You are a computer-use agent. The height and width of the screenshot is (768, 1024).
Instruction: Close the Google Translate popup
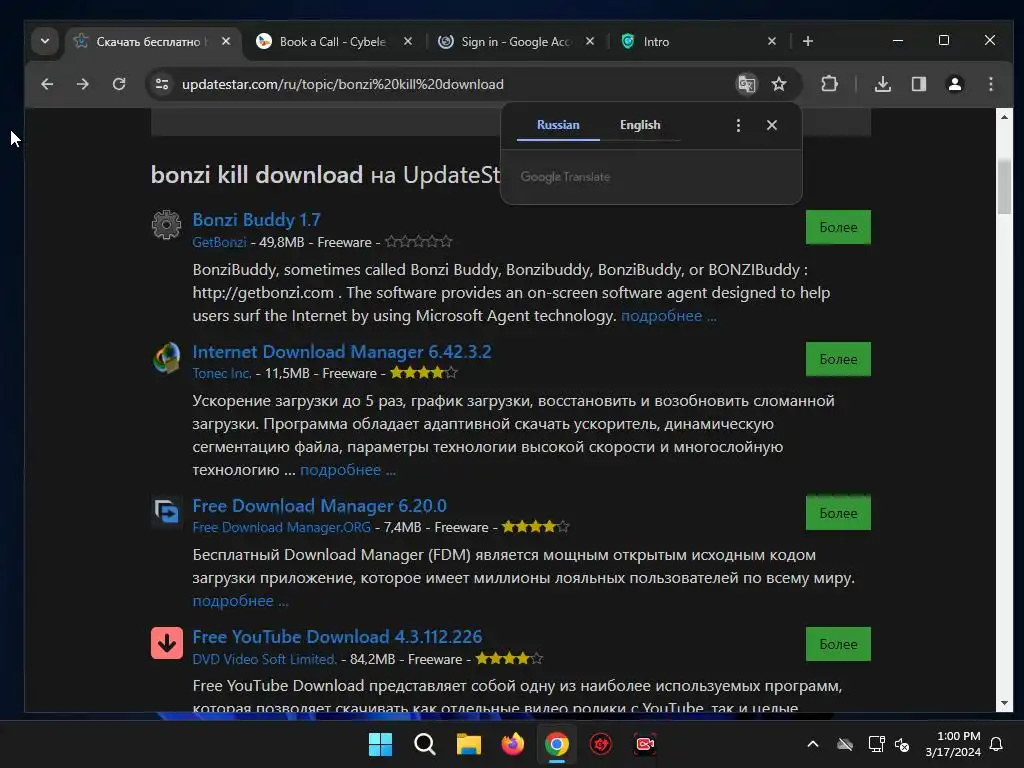click(772, 125)
